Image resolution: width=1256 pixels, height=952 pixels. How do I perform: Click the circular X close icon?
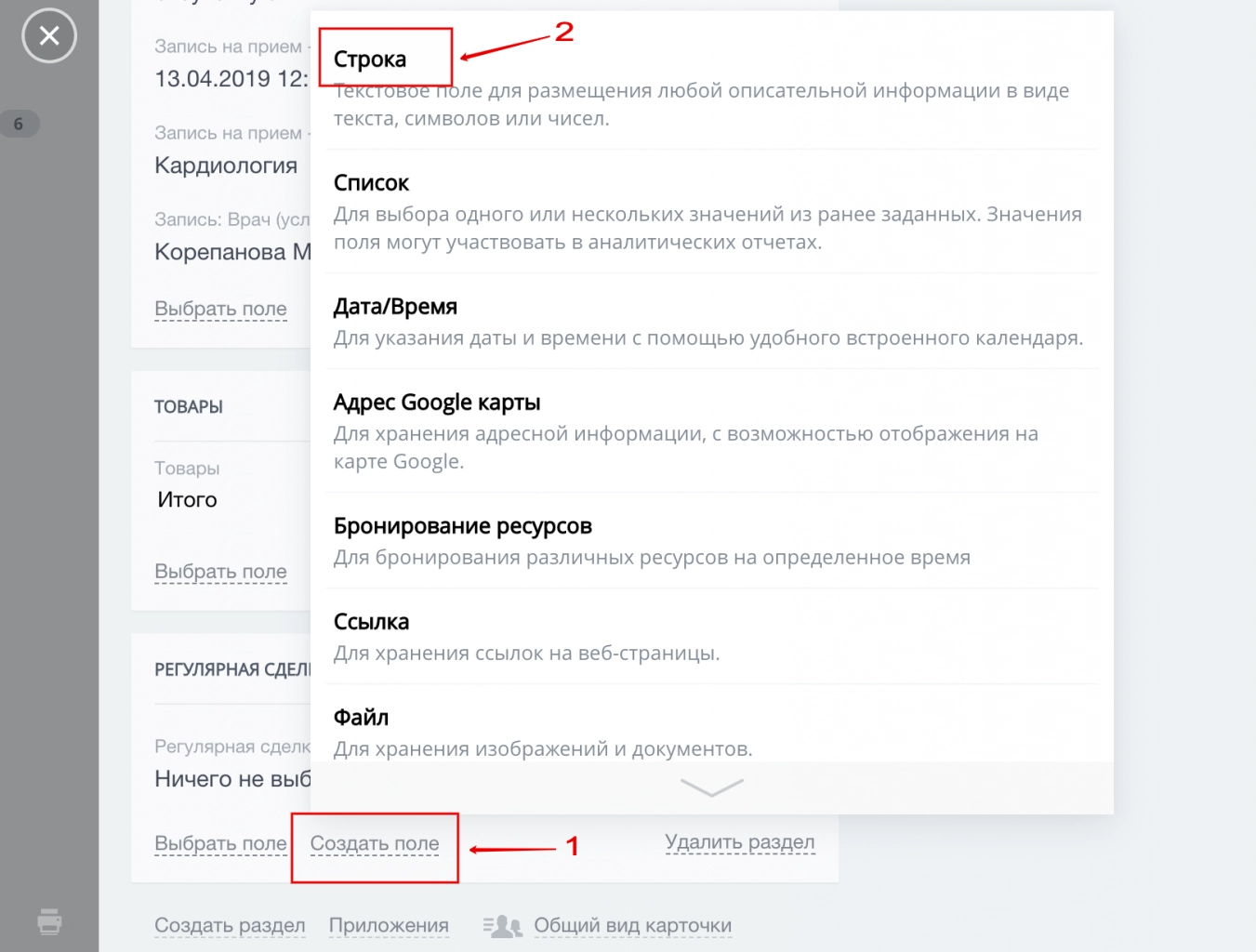click(x=48, y=35)
